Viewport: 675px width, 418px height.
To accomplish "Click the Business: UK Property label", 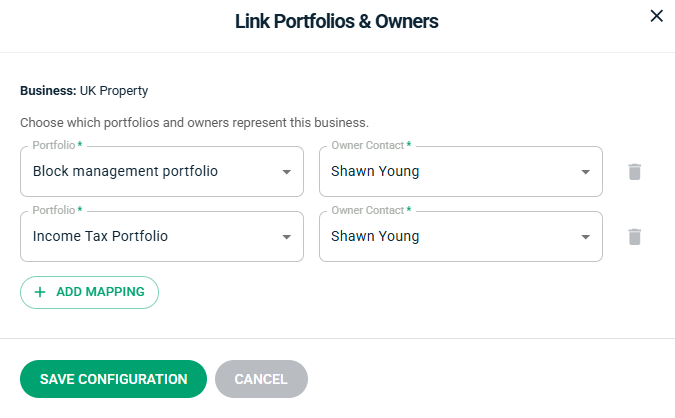I will pyautogui.click(x=84, y=91).
